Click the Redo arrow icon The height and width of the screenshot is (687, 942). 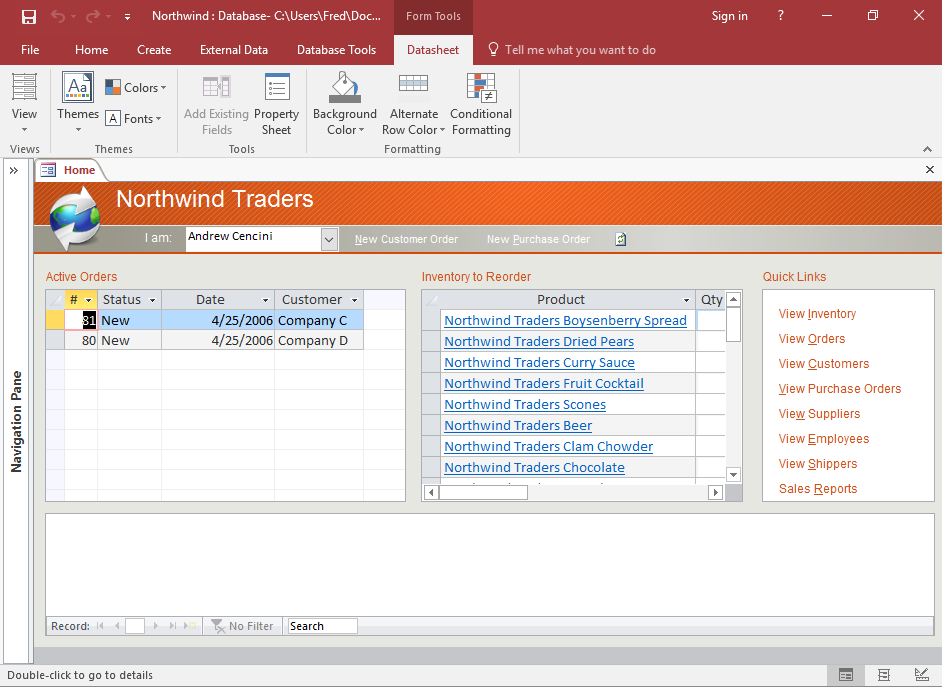(93, 16)
